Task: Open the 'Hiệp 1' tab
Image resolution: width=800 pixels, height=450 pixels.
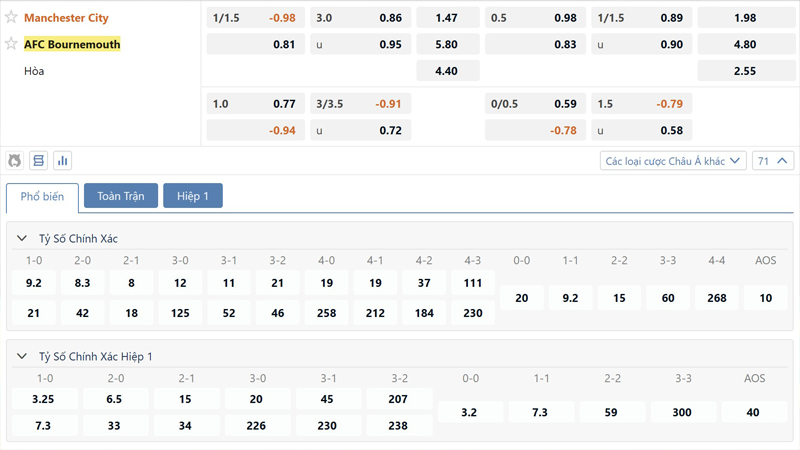Action: coord(193,196)
